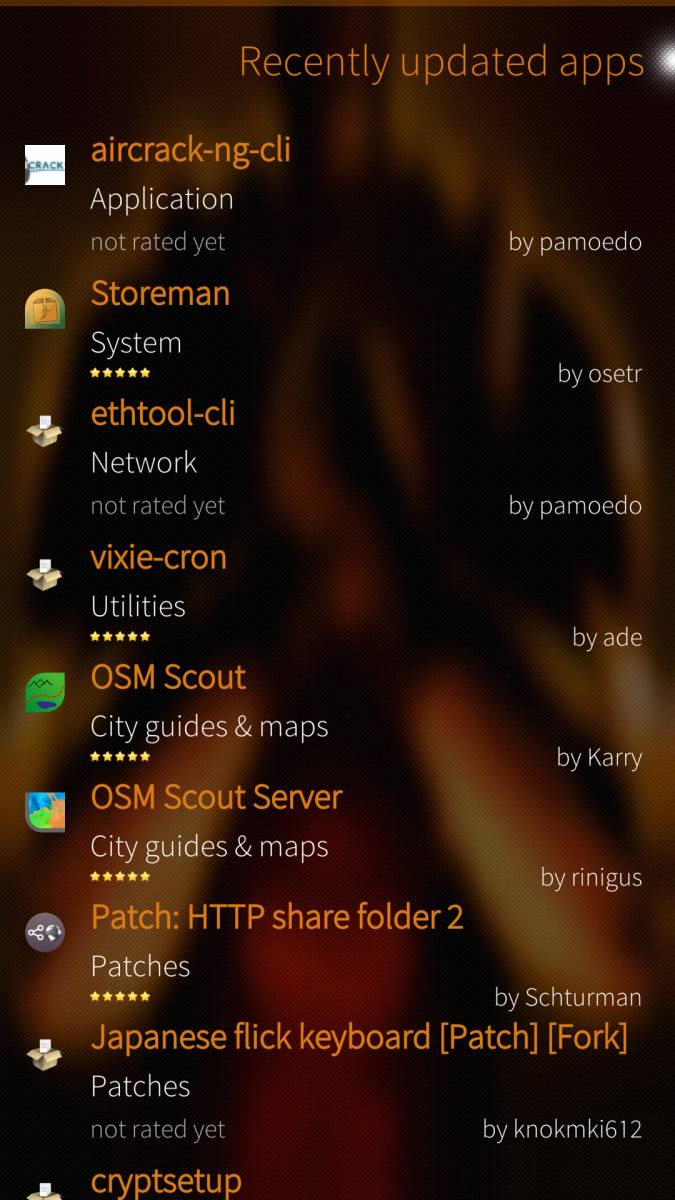Open the cryptsetup package icon
Screen dimensions: 675x1200
click(x=45, y=1189)
